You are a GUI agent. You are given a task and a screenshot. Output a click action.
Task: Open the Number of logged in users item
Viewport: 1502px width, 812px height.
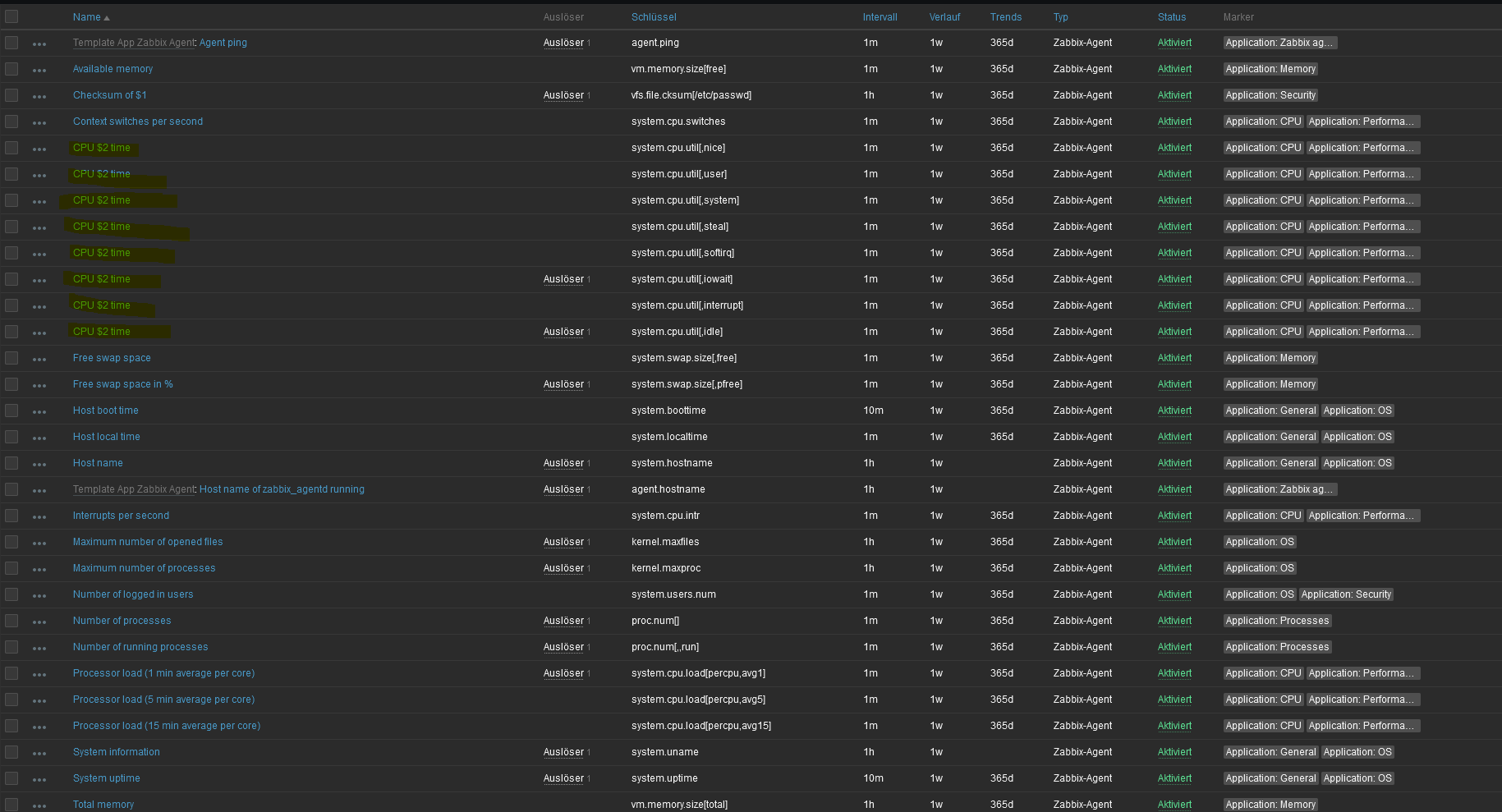[x=133, y=594]
